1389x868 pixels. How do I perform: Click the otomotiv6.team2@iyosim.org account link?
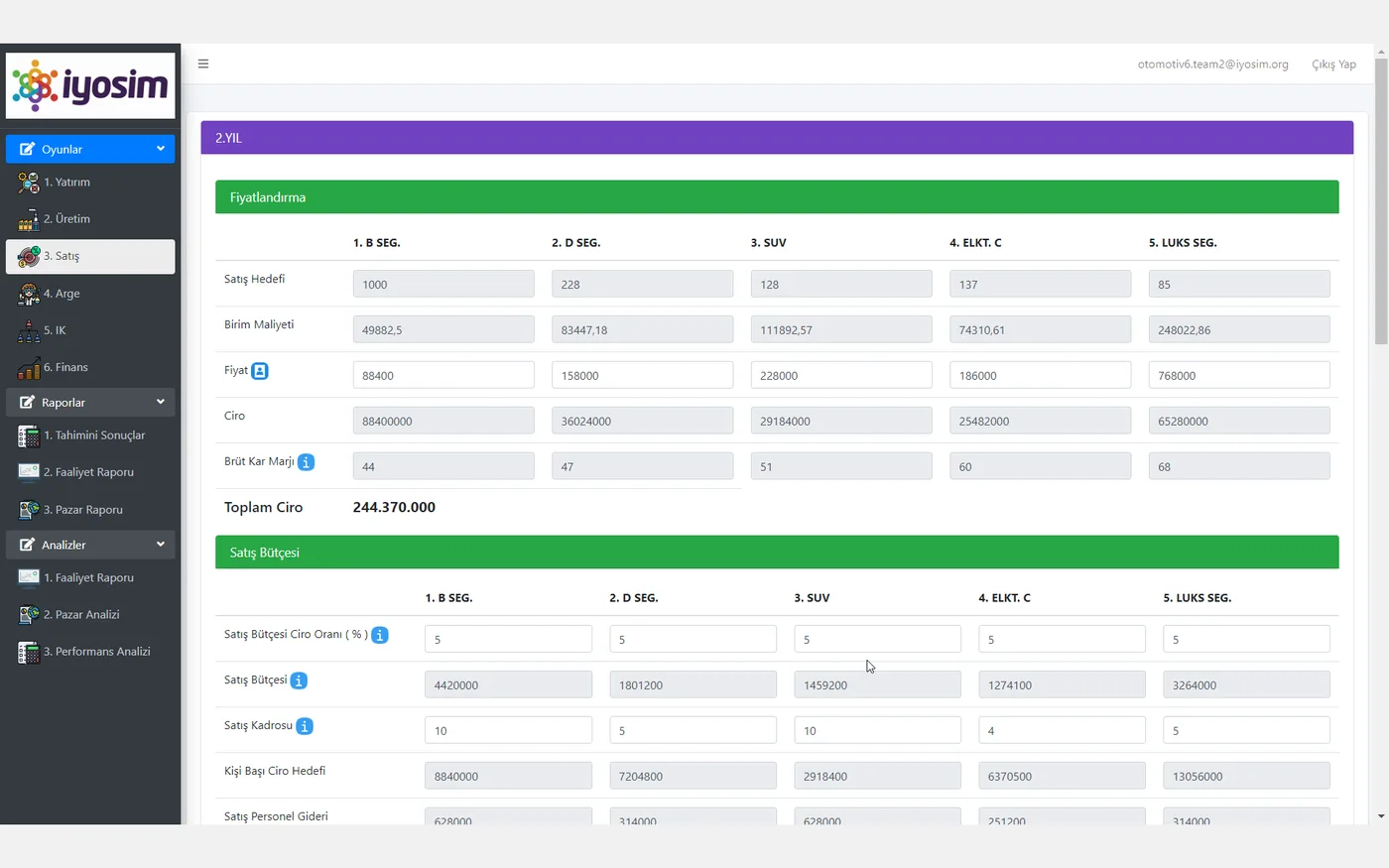[x=1212, y=64]
